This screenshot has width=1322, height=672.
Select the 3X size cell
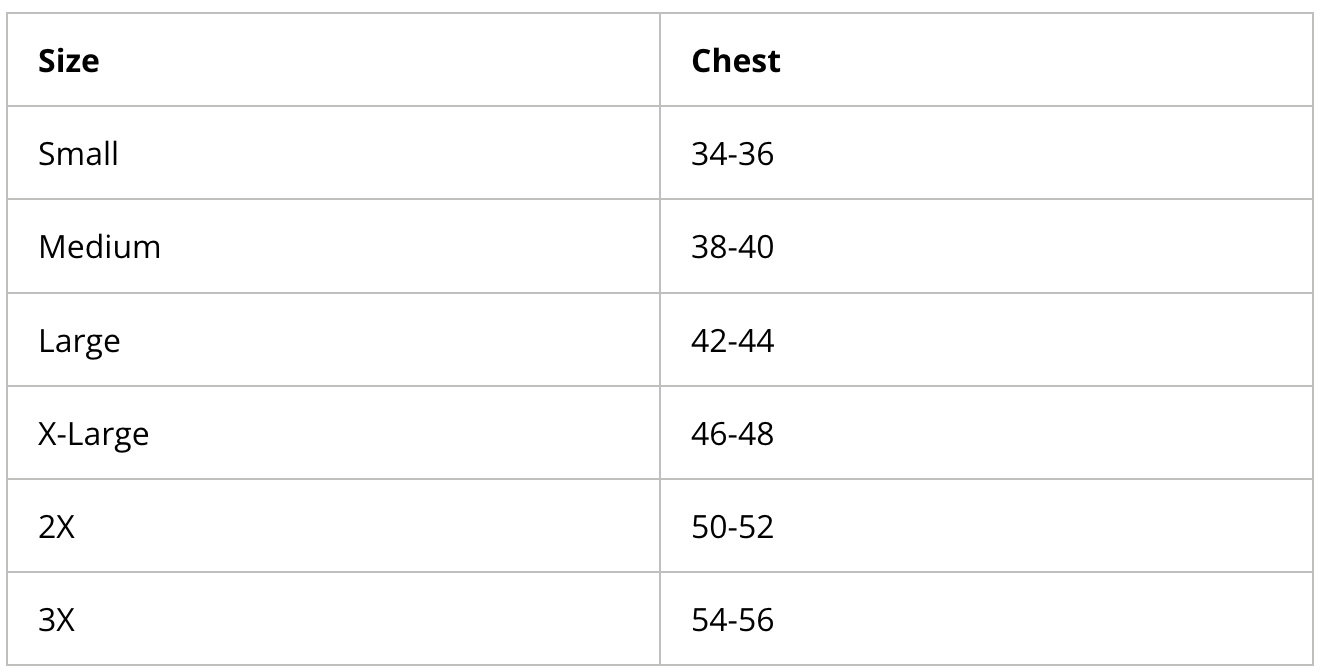(57, 620)
